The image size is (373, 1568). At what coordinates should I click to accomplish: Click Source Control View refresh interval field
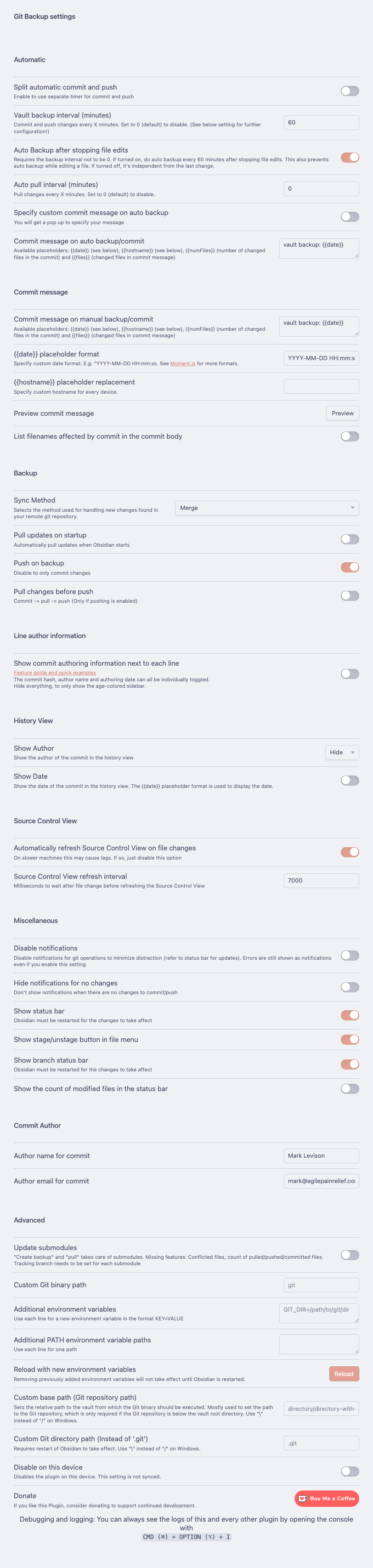click(321, 880)
